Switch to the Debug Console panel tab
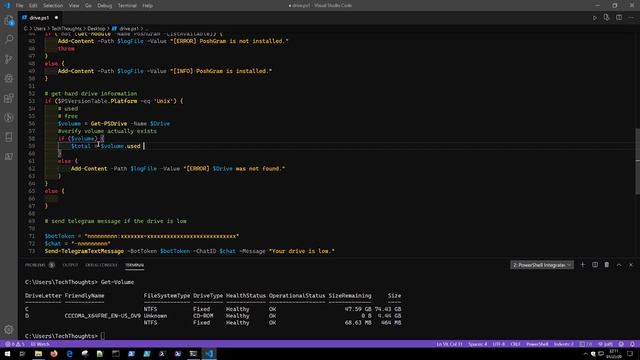 [x=101, y=265]
